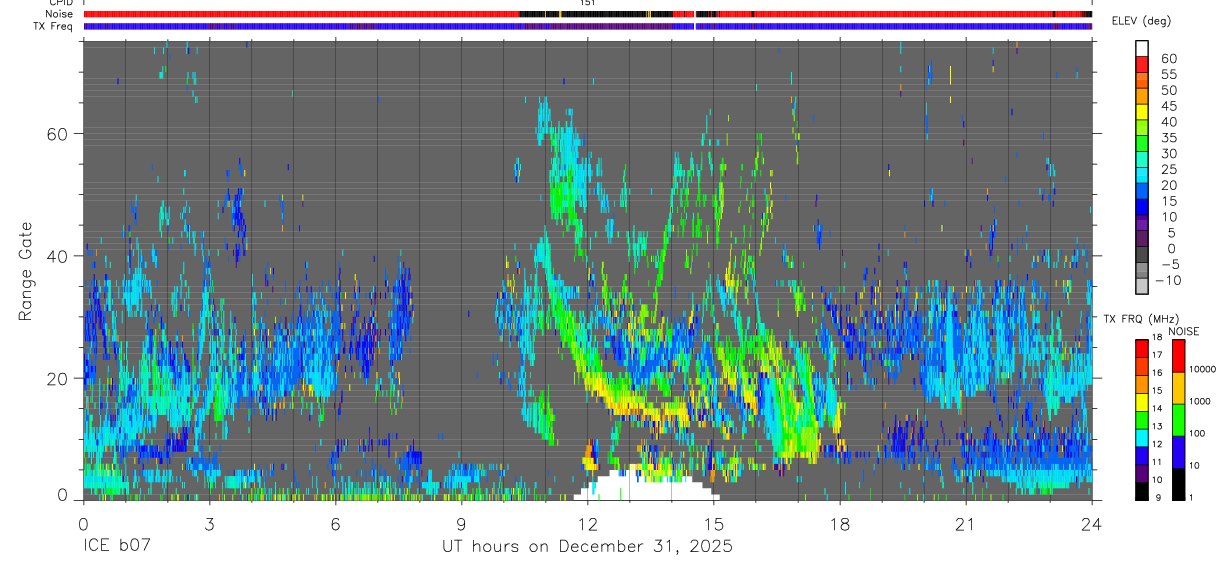Click the red top swatch of NOISE colorbar
The height and width of the screenshot is (567, 1228).
(x=1179, y=356)
